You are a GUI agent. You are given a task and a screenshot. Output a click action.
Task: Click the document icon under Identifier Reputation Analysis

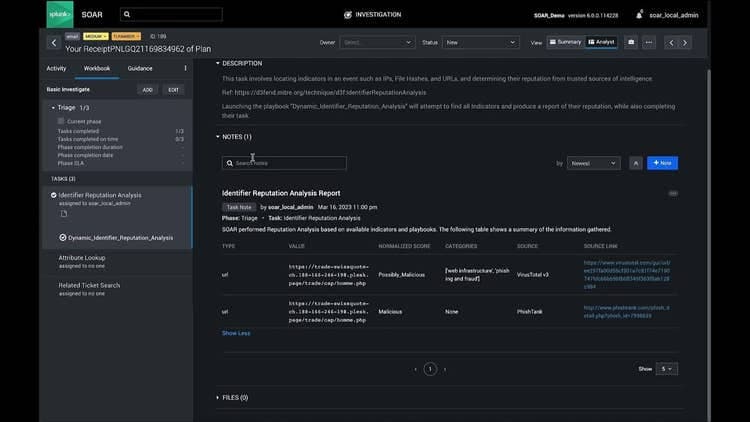coord(64,214)
